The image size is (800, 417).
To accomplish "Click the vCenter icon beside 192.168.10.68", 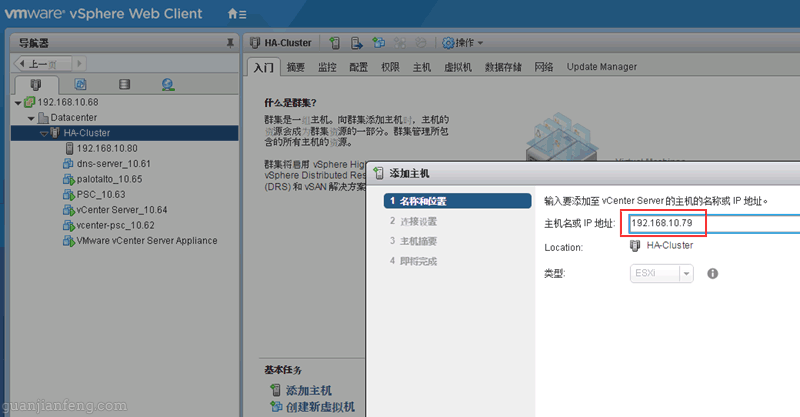I will (30, 102).
